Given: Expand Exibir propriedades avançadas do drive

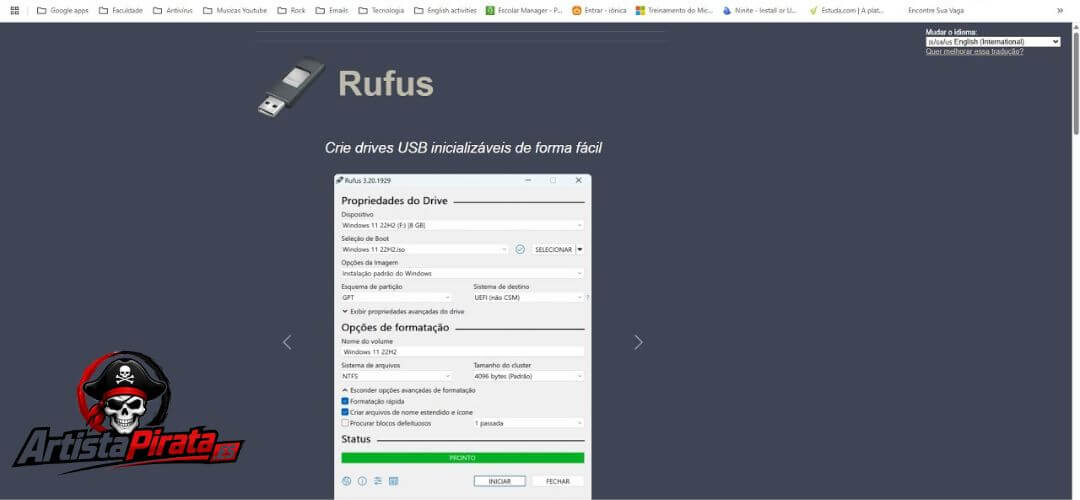Looking at the screenshot, I should (403, 311).
